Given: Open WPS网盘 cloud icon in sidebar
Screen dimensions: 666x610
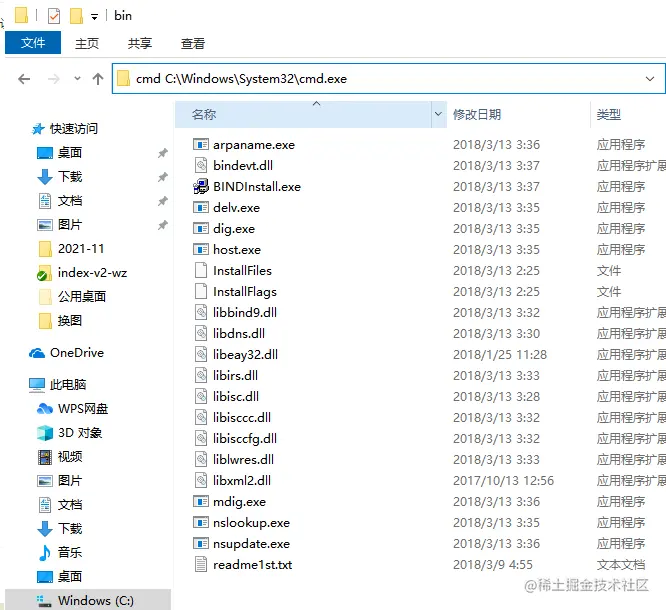Looking at the screenshot, I should [x=45, y=409].
